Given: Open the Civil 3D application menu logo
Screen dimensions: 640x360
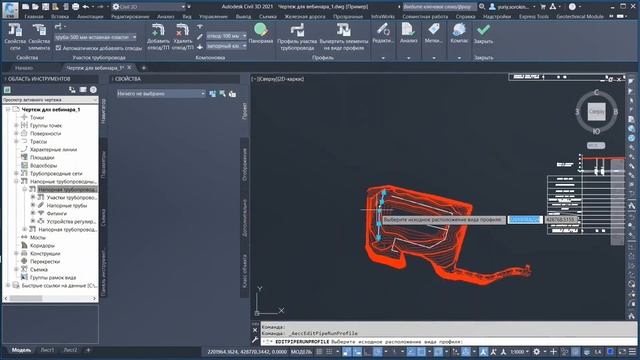Looking at the screenshot, I should pos(10,9).
